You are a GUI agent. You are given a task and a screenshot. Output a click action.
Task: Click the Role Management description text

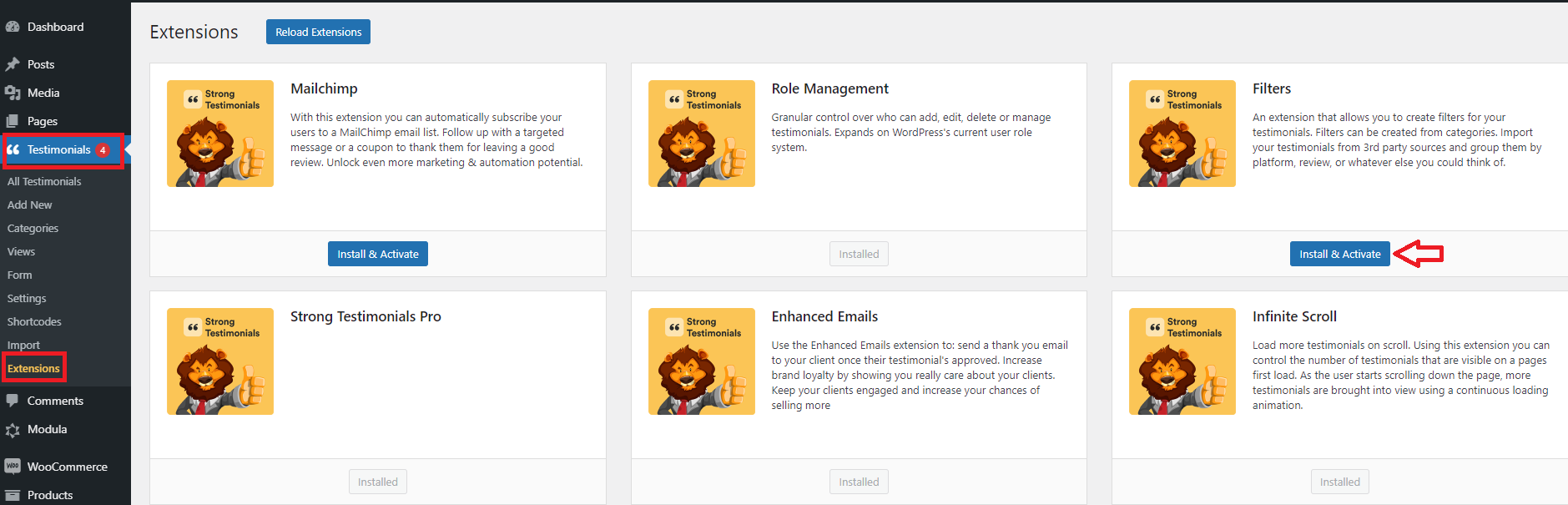pos(910,132)
